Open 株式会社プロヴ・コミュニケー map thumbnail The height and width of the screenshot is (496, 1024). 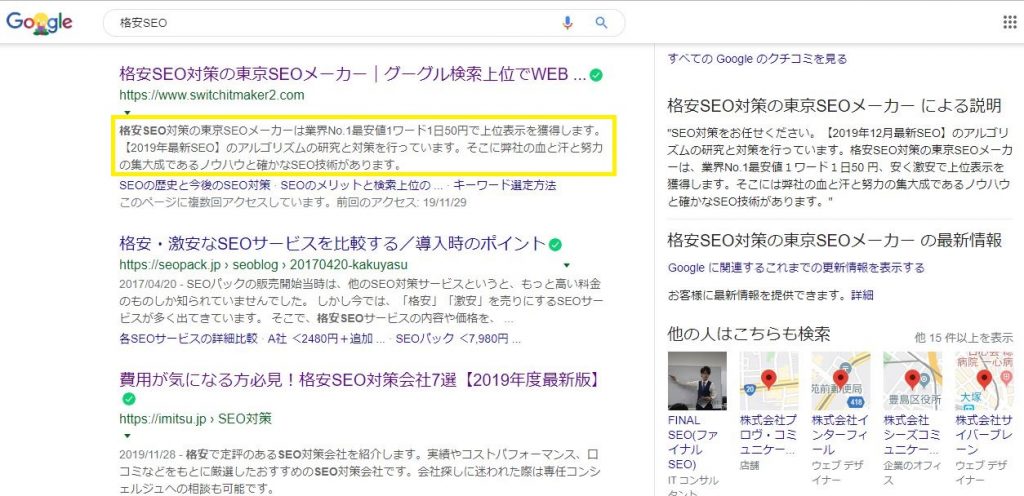point(769,380)
